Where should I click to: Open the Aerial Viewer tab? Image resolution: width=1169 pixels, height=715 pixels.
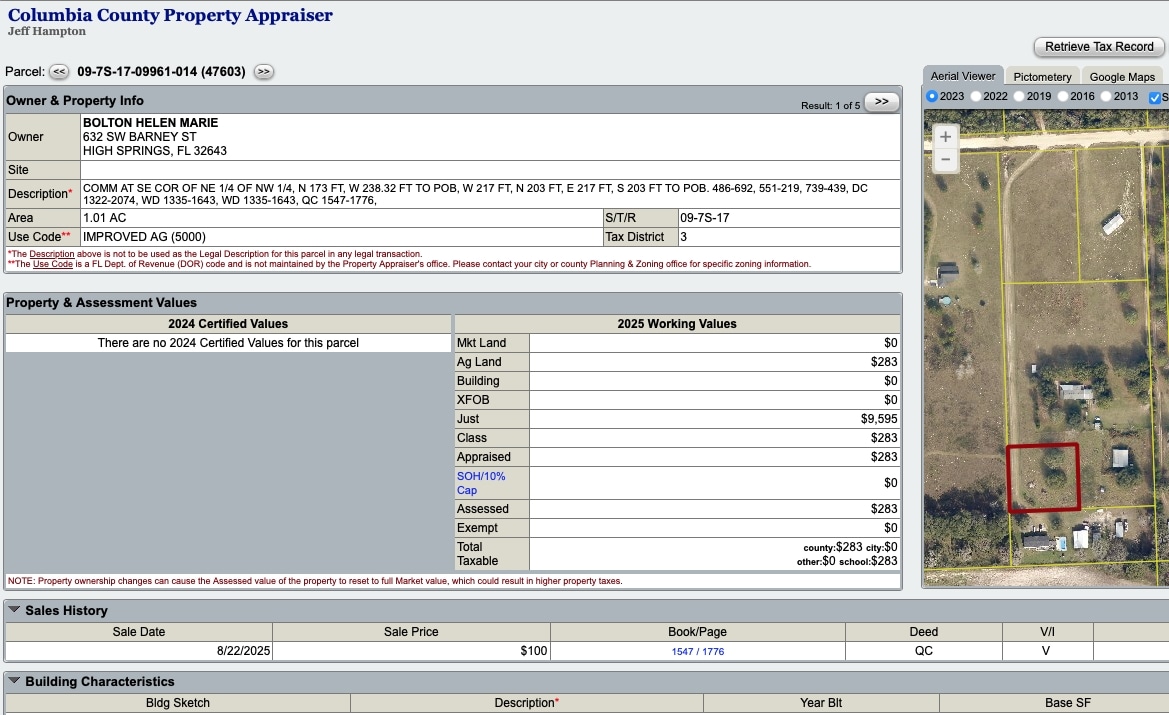click(962, 76)
